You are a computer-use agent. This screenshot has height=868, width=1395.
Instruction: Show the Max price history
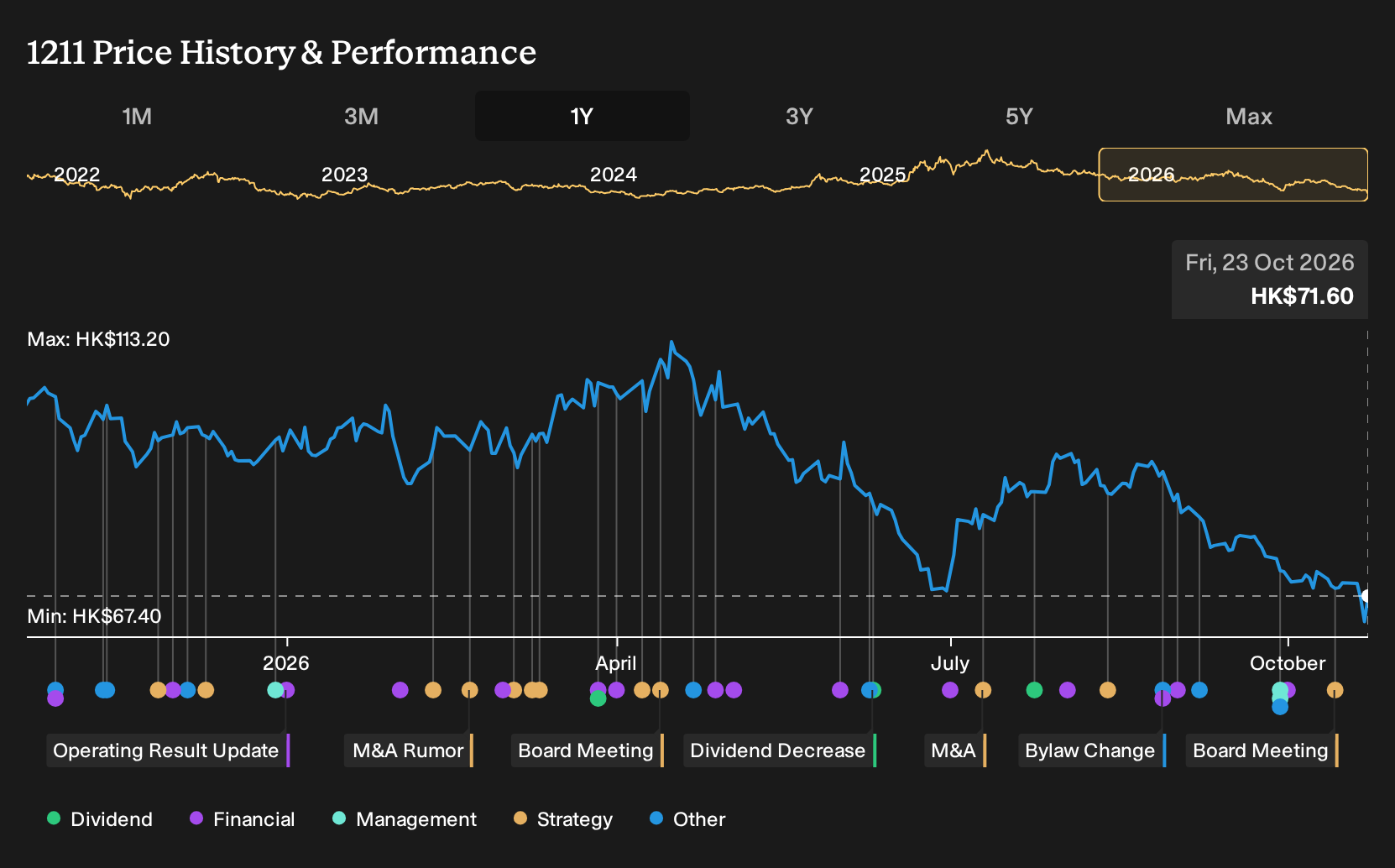[1249, 116]
